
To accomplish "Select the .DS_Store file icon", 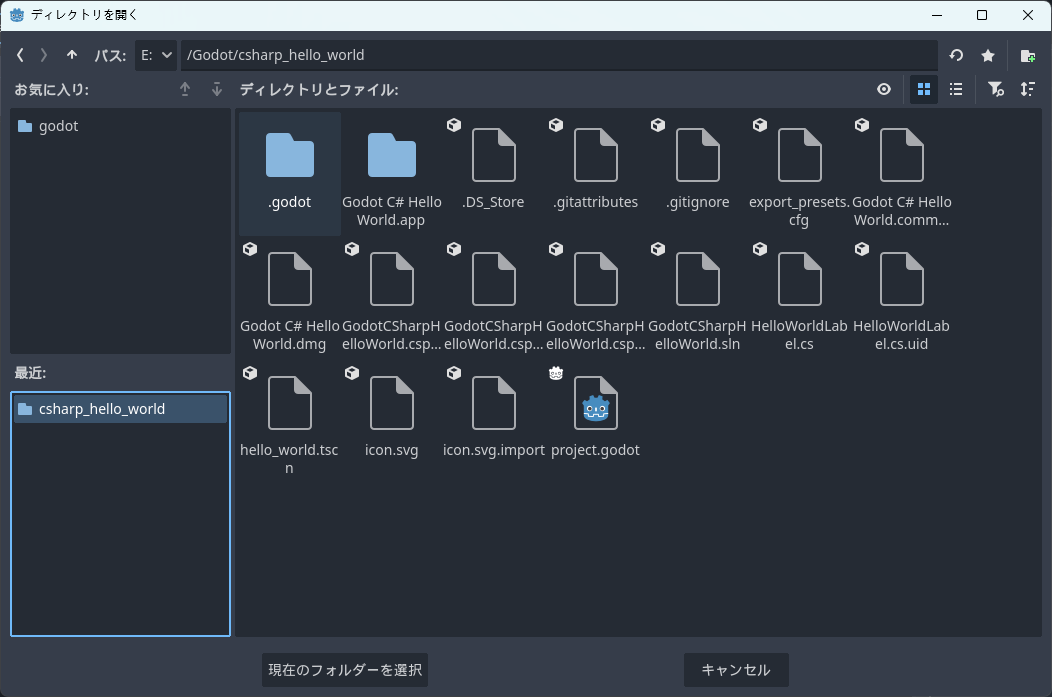I will pyautogui.click(x=494, y=156).
